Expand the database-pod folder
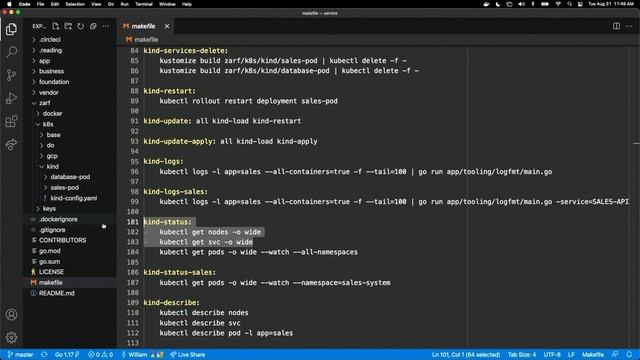 (70, 177)
